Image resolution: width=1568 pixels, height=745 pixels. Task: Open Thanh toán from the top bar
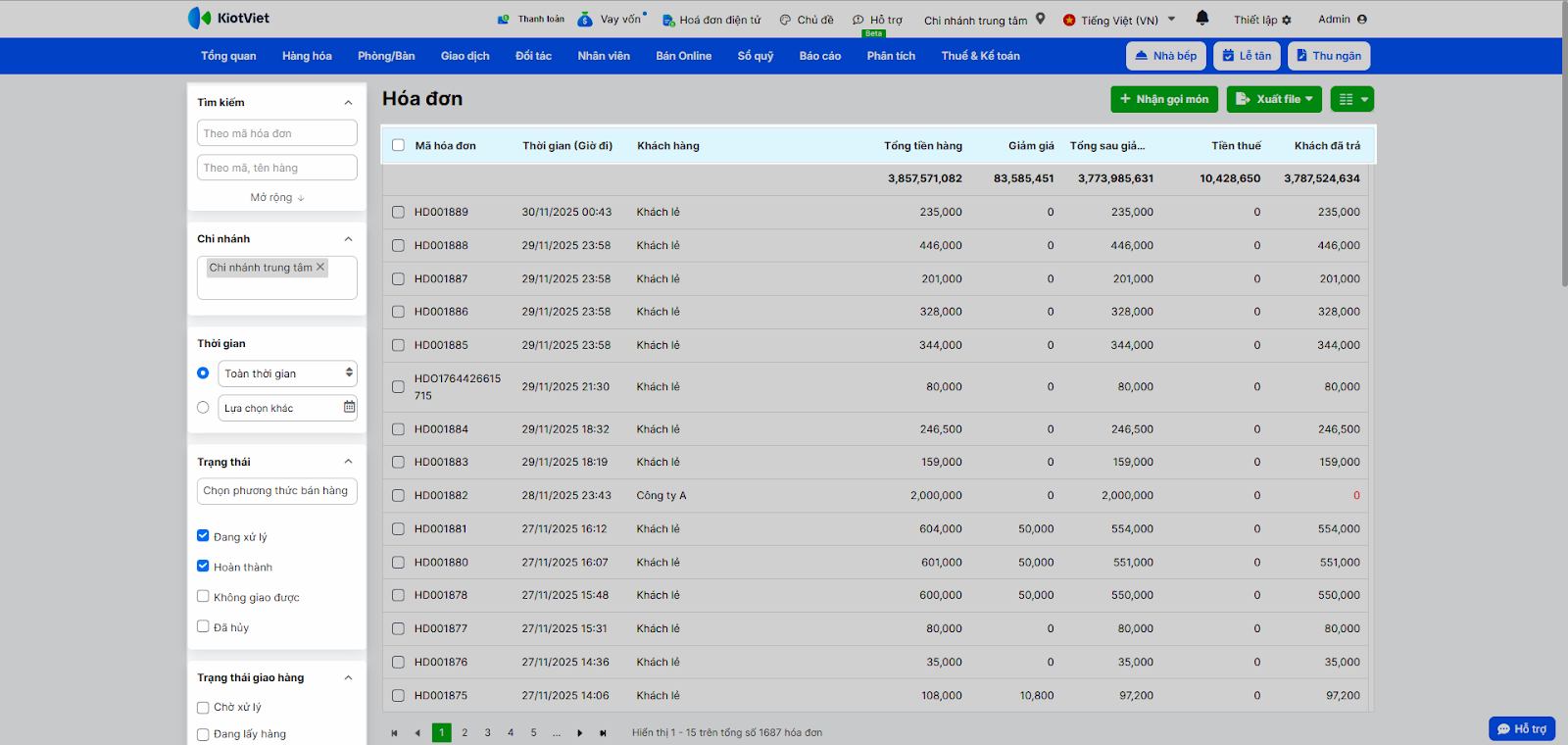click(531, 19)
